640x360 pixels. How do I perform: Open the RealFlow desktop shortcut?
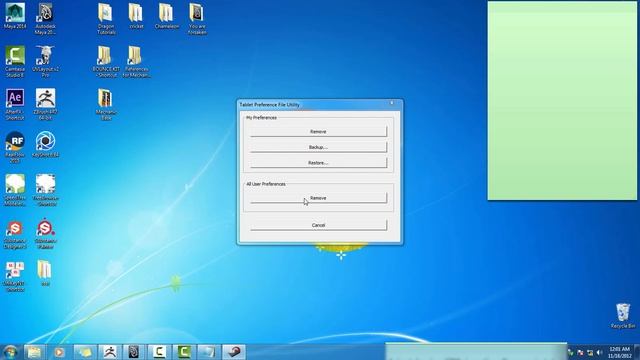15,147
